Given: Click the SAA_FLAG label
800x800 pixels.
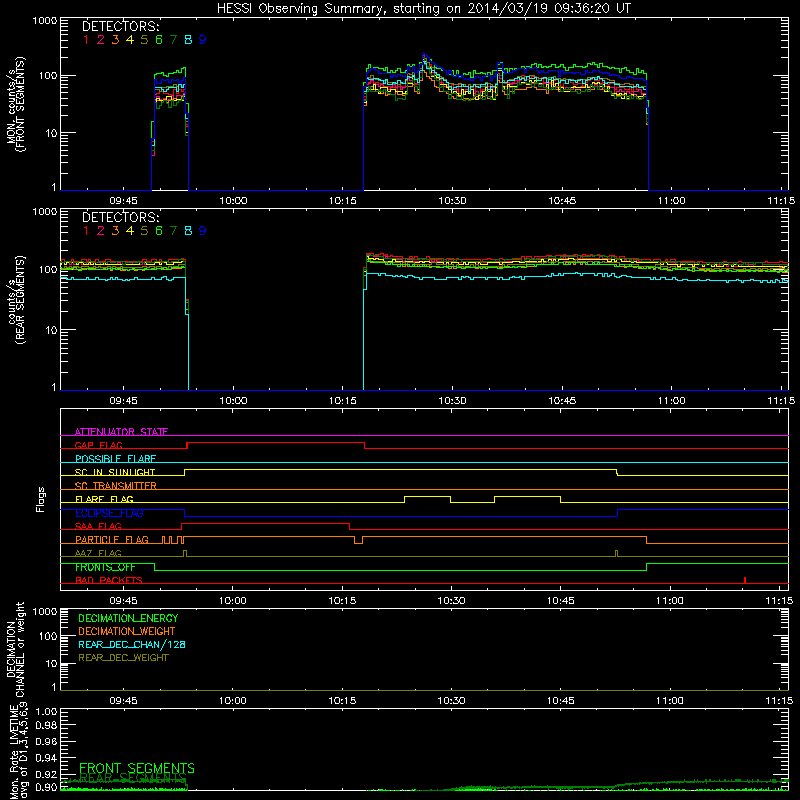Looking at the screenshot, I should point(98,526).
